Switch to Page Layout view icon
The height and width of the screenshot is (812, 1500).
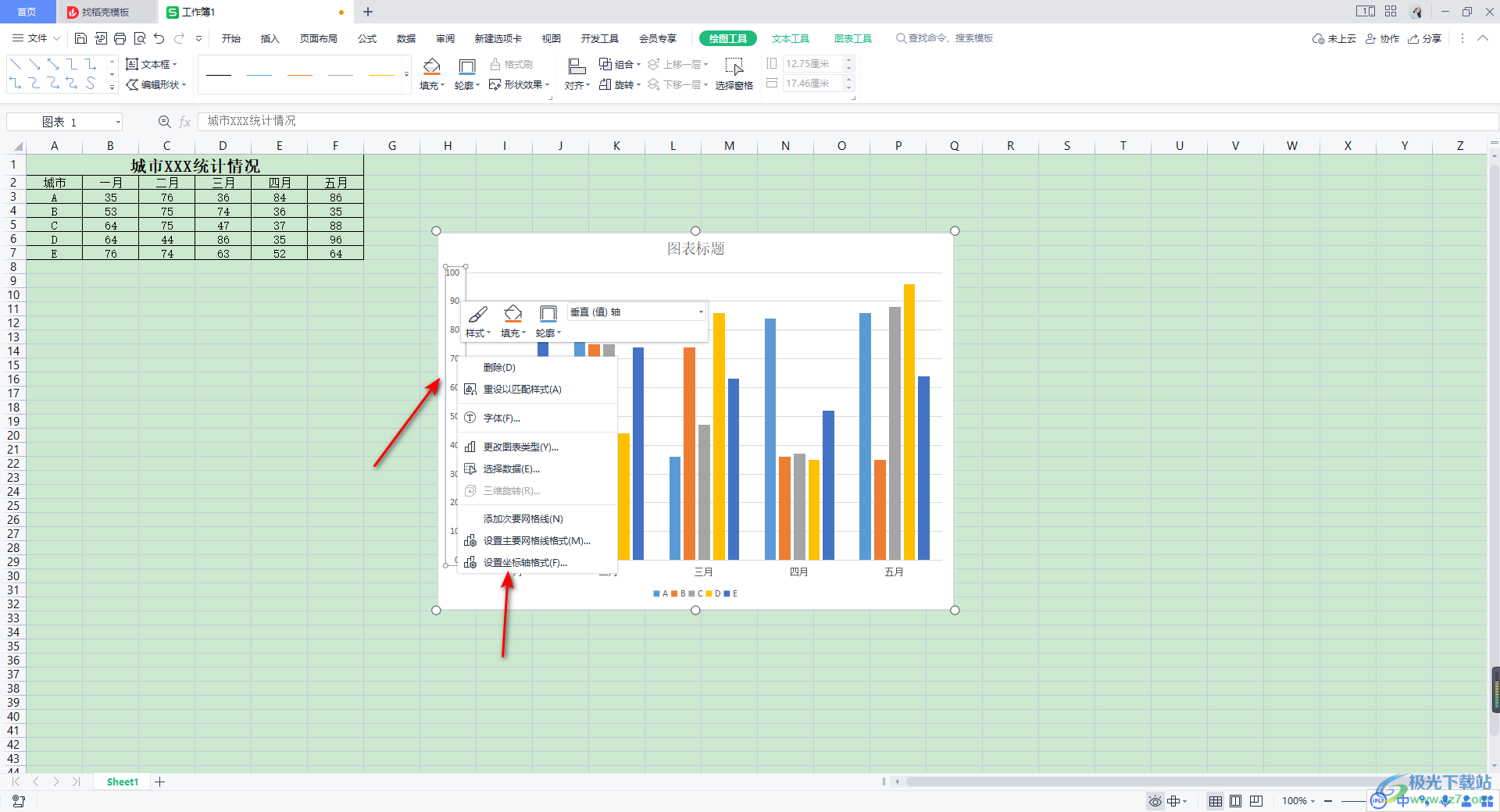click(1236, 801)
